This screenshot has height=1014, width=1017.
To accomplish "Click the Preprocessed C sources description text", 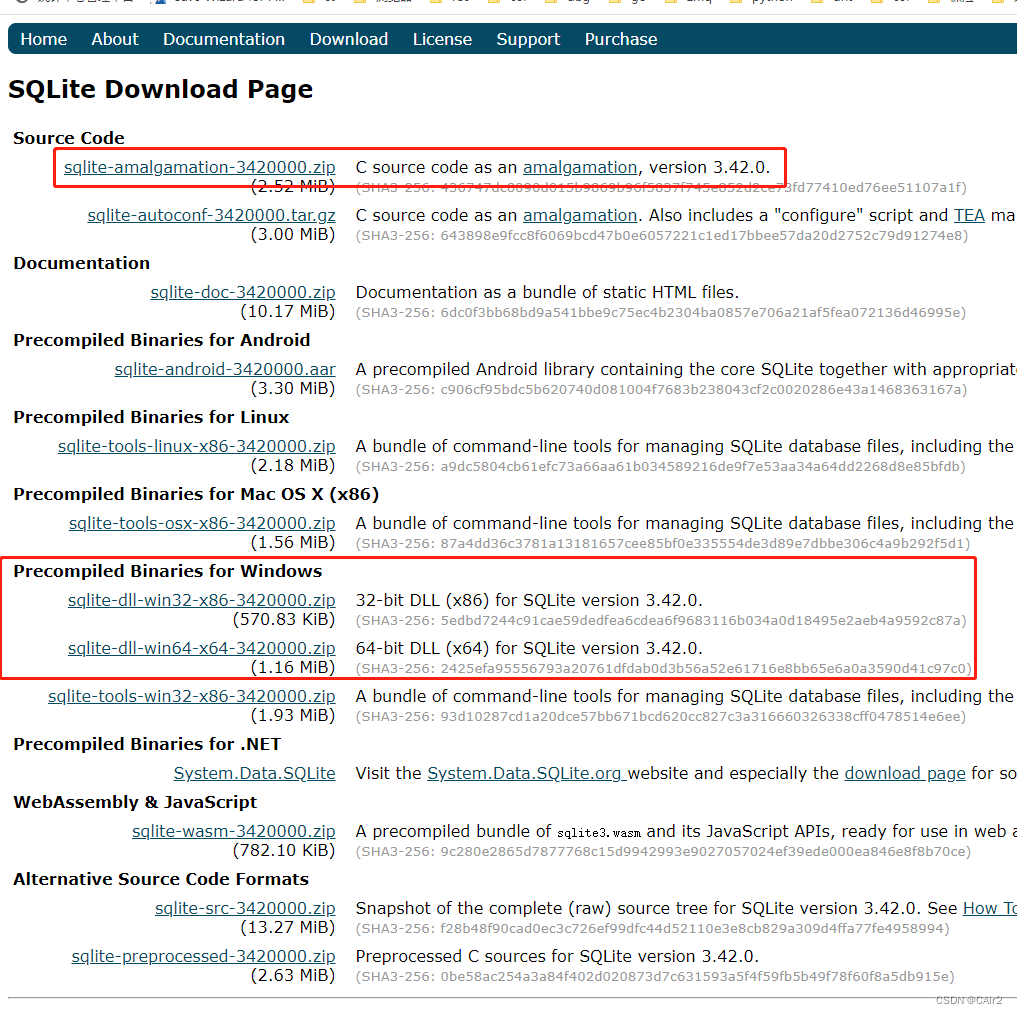I will click(557, 956).
